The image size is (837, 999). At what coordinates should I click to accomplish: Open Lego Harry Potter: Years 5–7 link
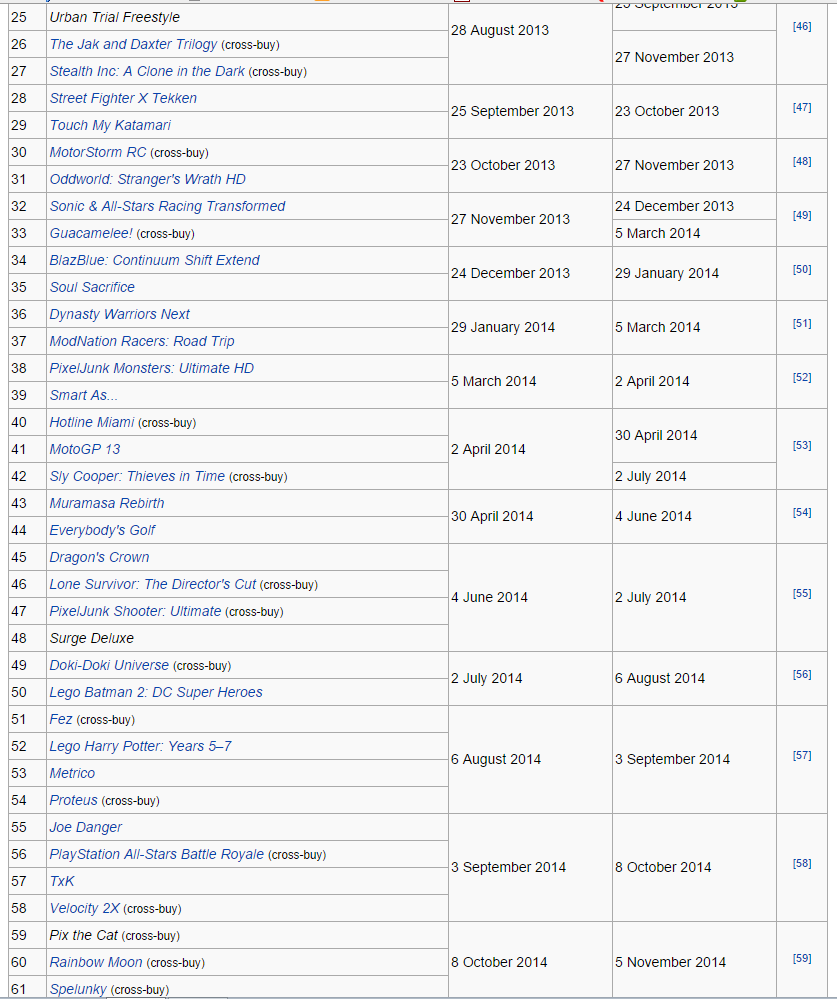(141, 747)
